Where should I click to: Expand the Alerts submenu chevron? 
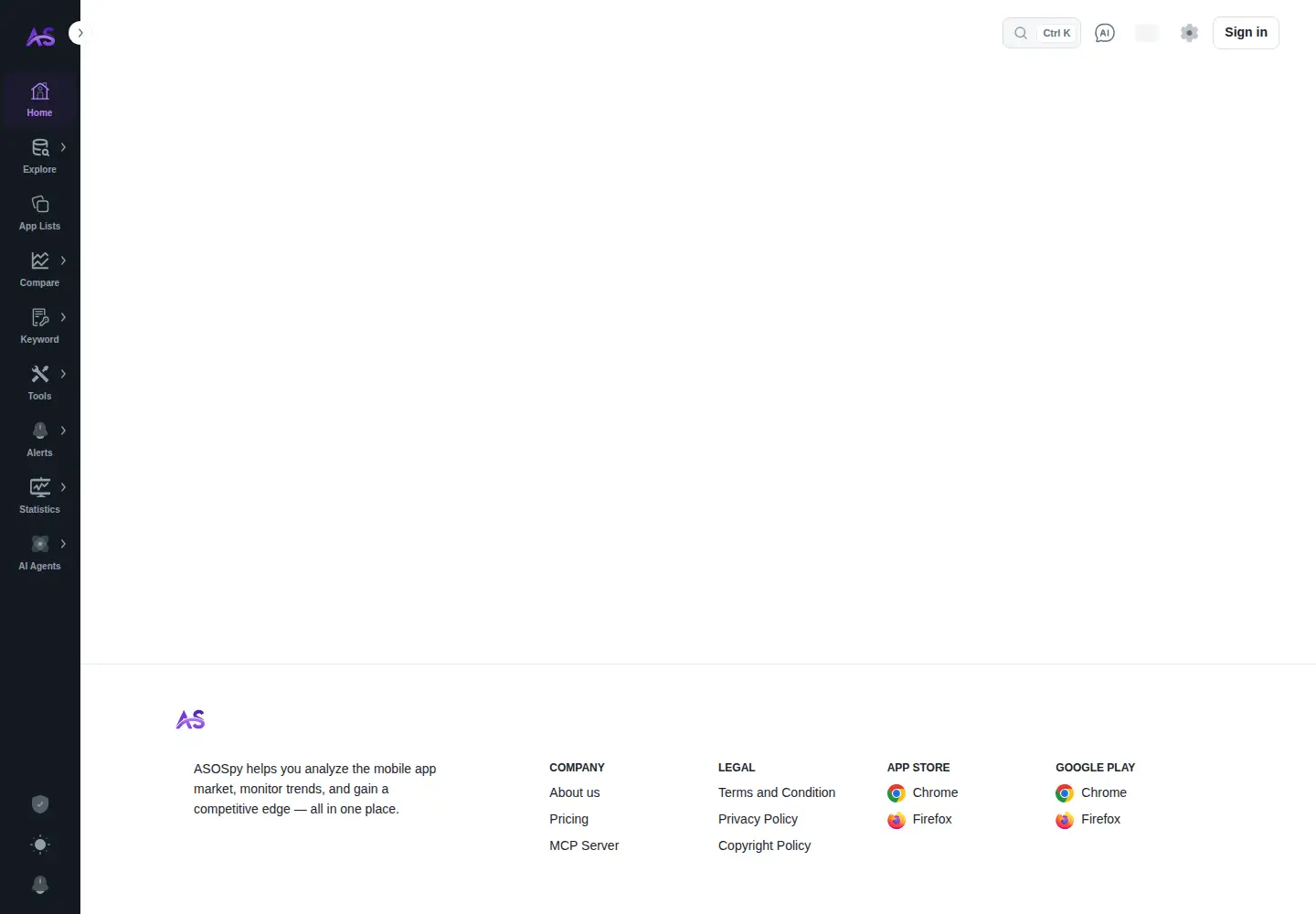63,430
